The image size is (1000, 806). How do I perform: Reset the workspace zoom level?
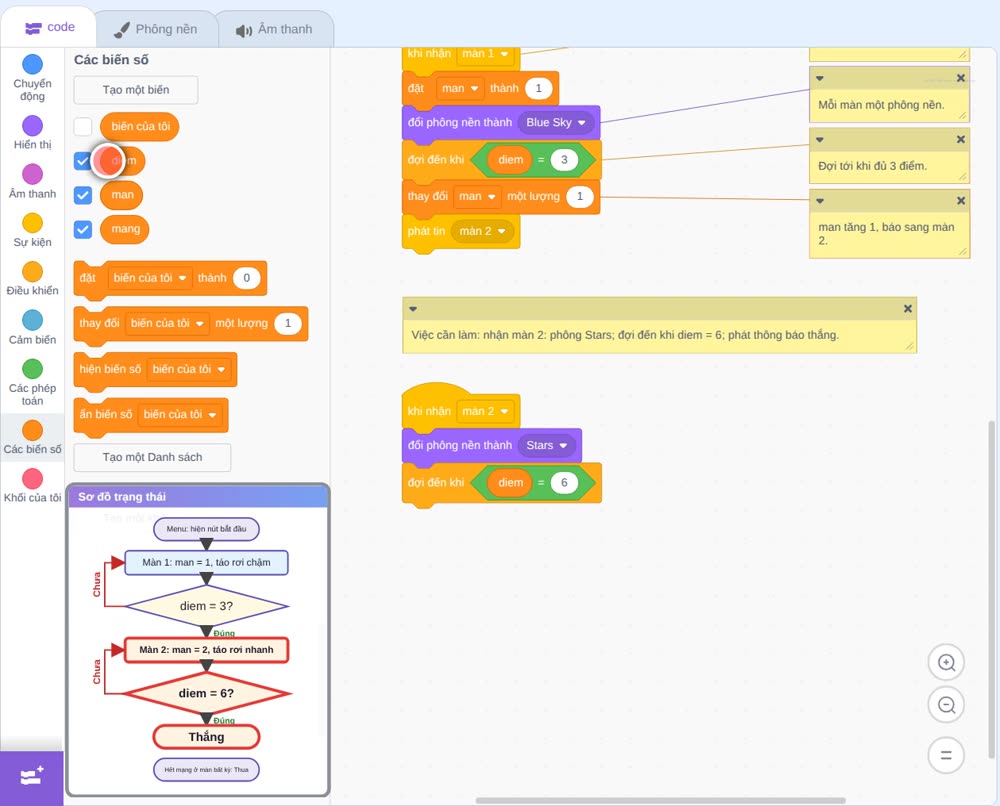pyautogui.click(x=946, y=755)
